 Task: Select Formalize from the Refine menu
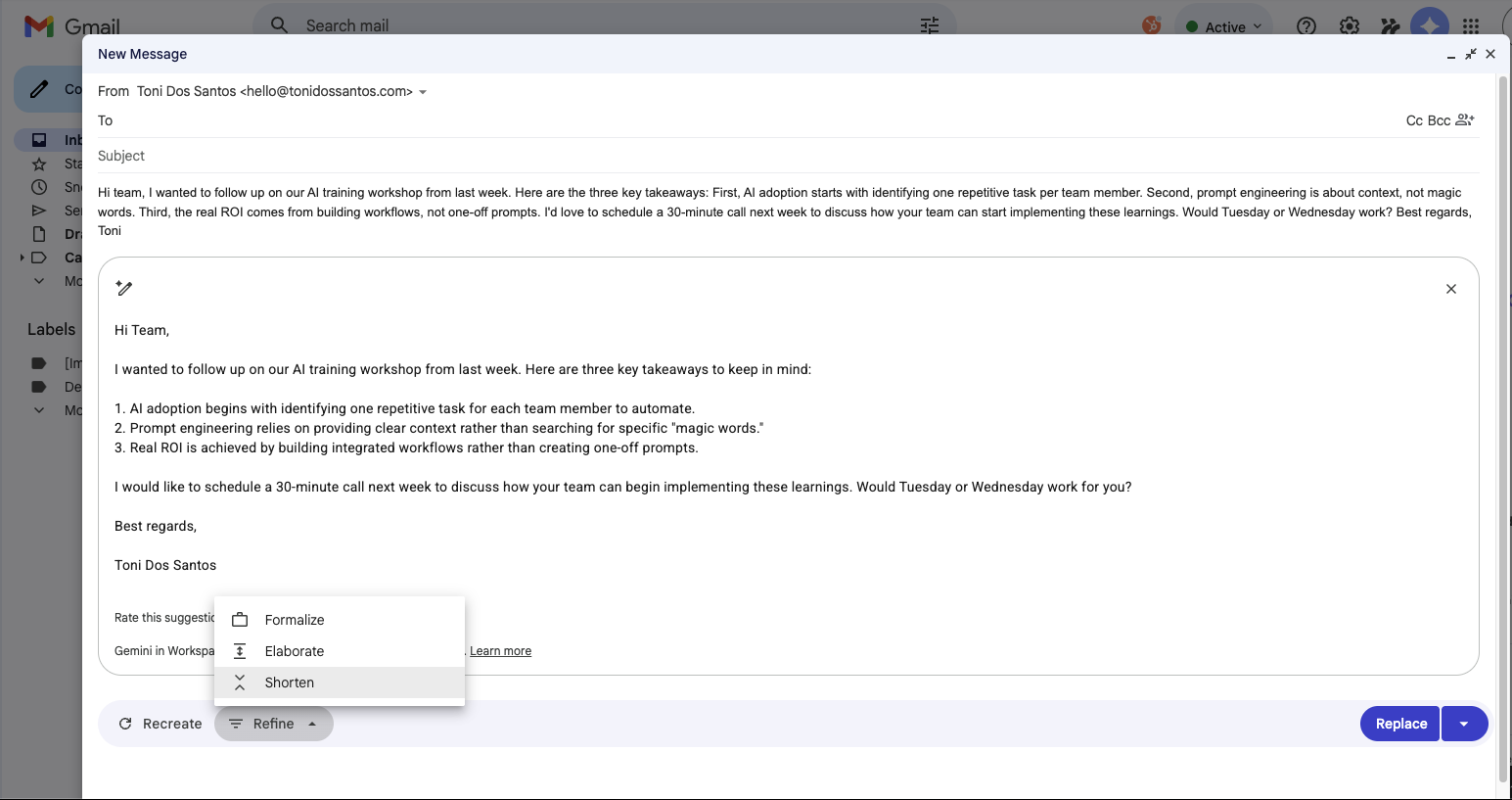(294, 620)
